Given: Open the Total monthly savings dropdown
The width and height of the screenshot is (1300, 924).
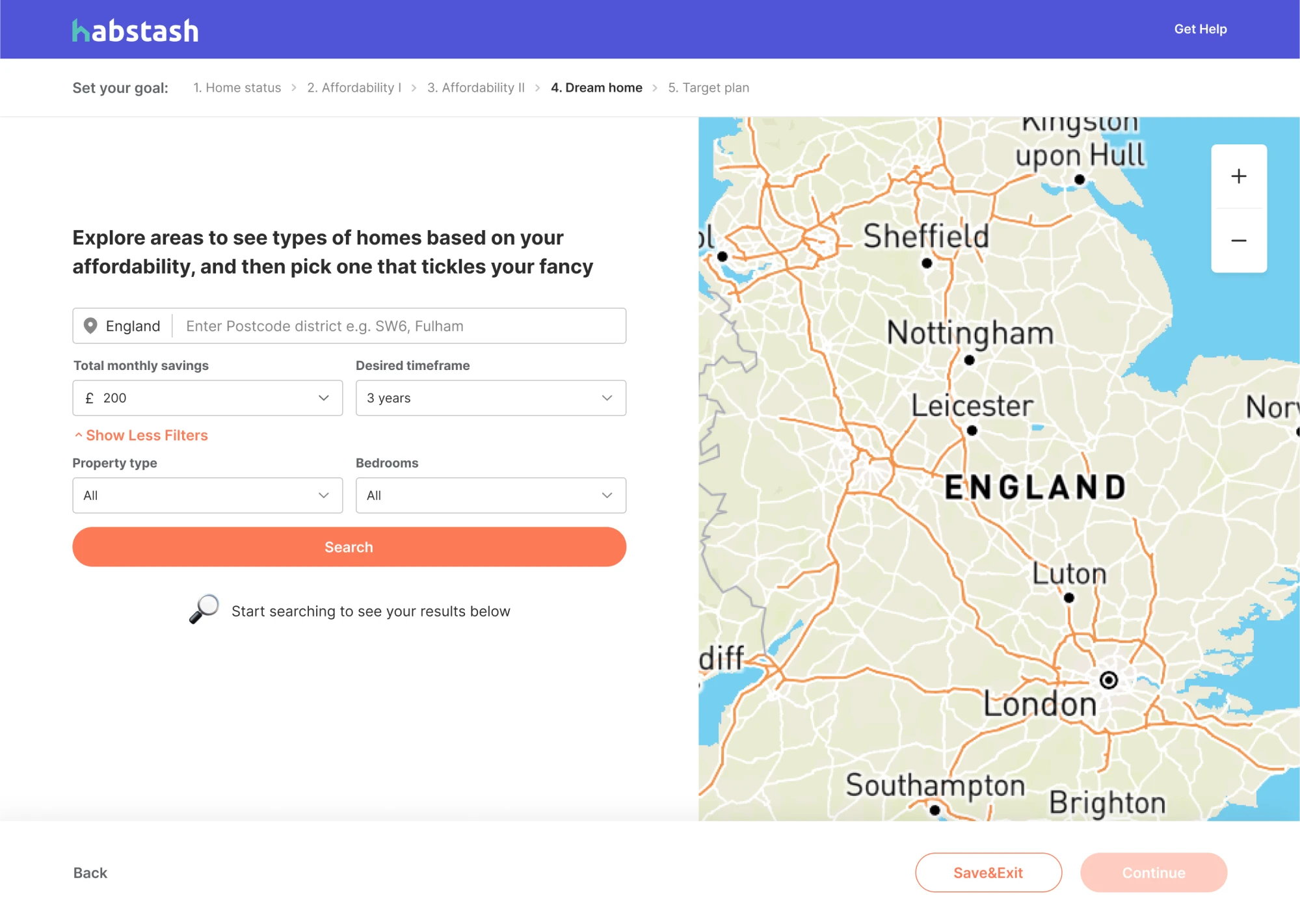Looking at the screenshot, I should (x=207, y=397).
